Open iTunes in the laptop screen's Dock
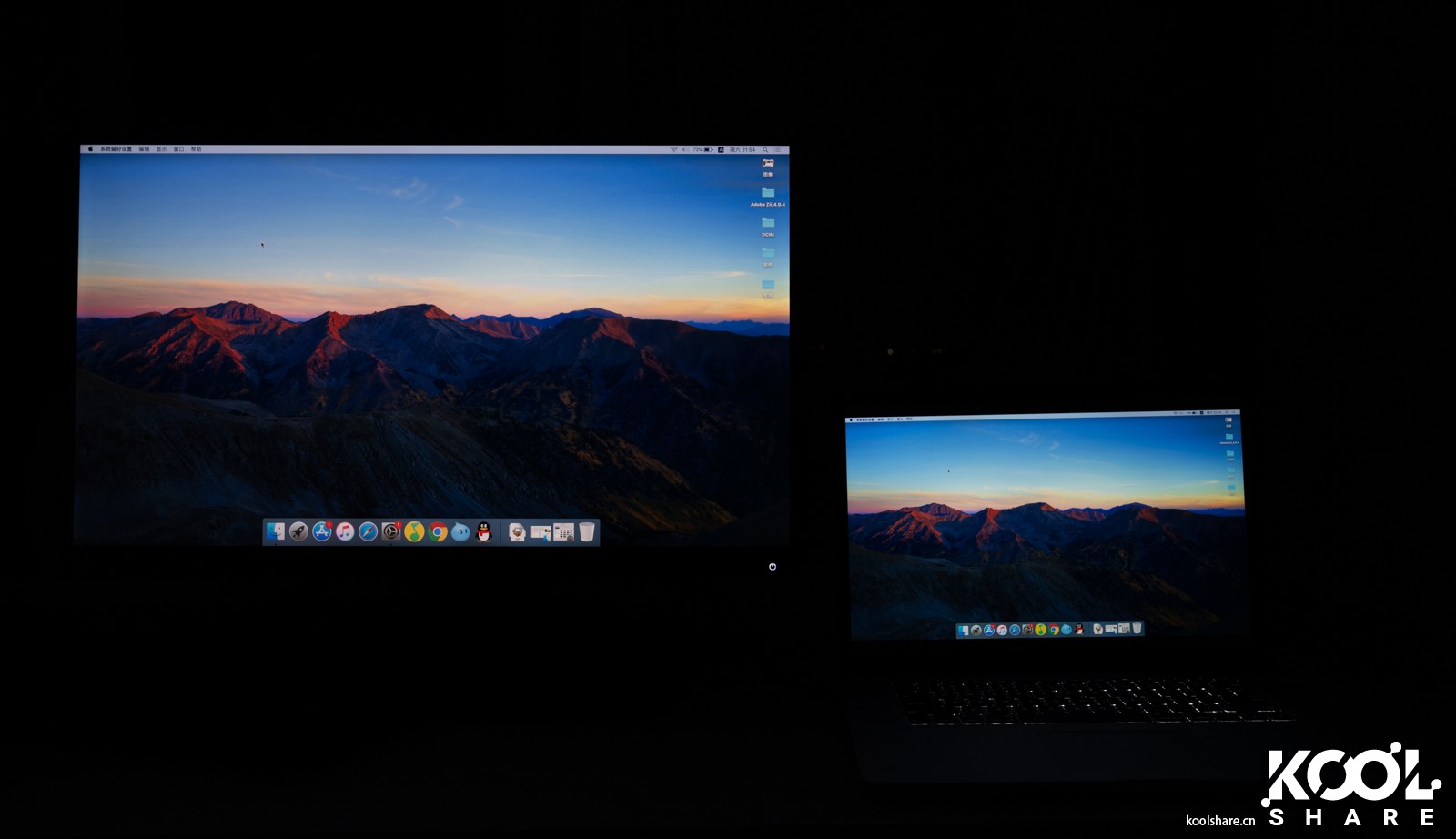Screen dimensions: 1456x839 [1002, 630]
